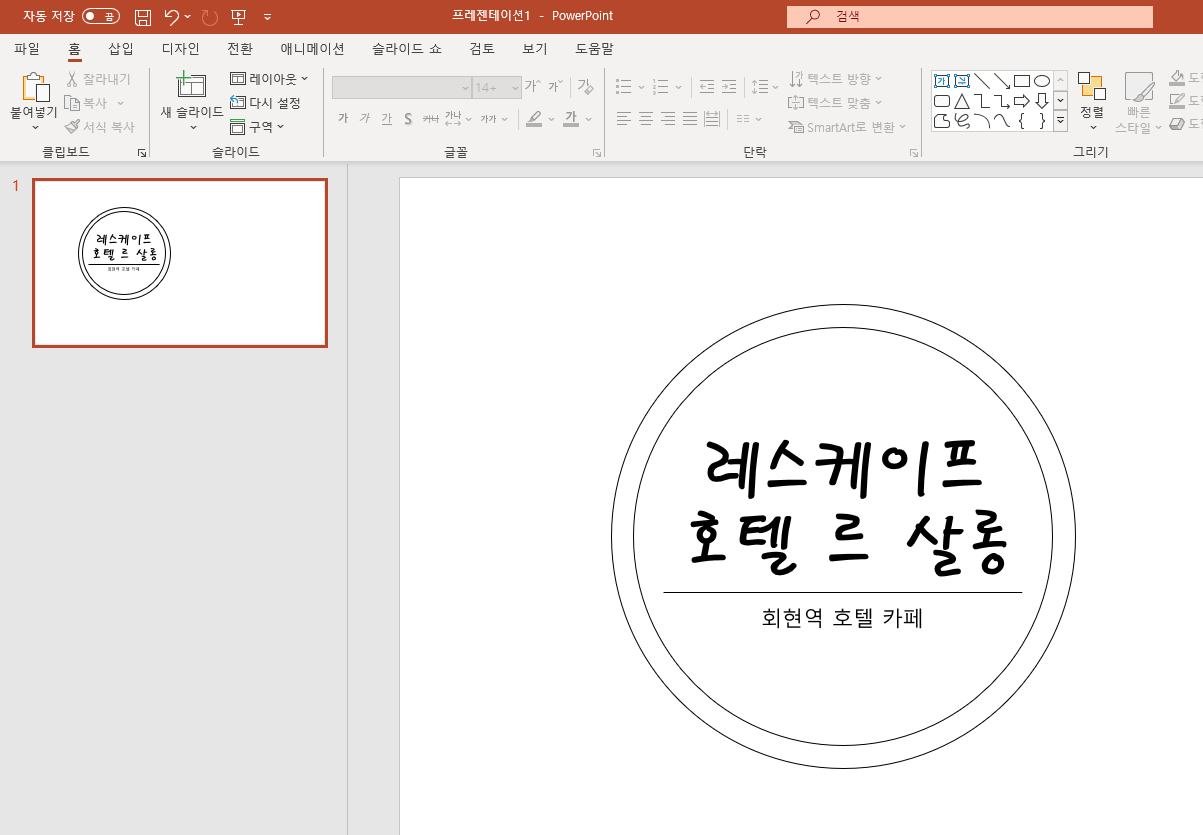Image resolution: width=1203 pixels, height=835 pixels.
Task: Click text highlight color pen
Action: (534, 119)
